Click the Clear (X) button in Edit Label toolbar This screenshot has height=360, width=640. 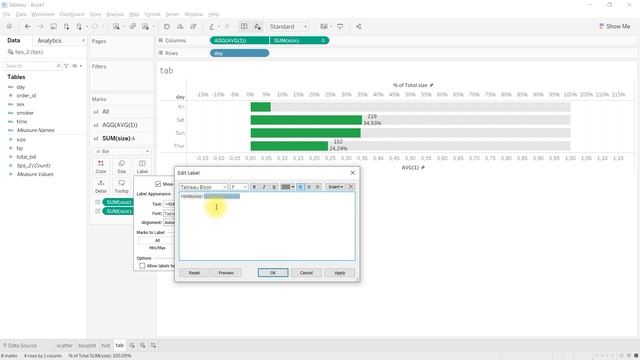[x=351, y=187]
